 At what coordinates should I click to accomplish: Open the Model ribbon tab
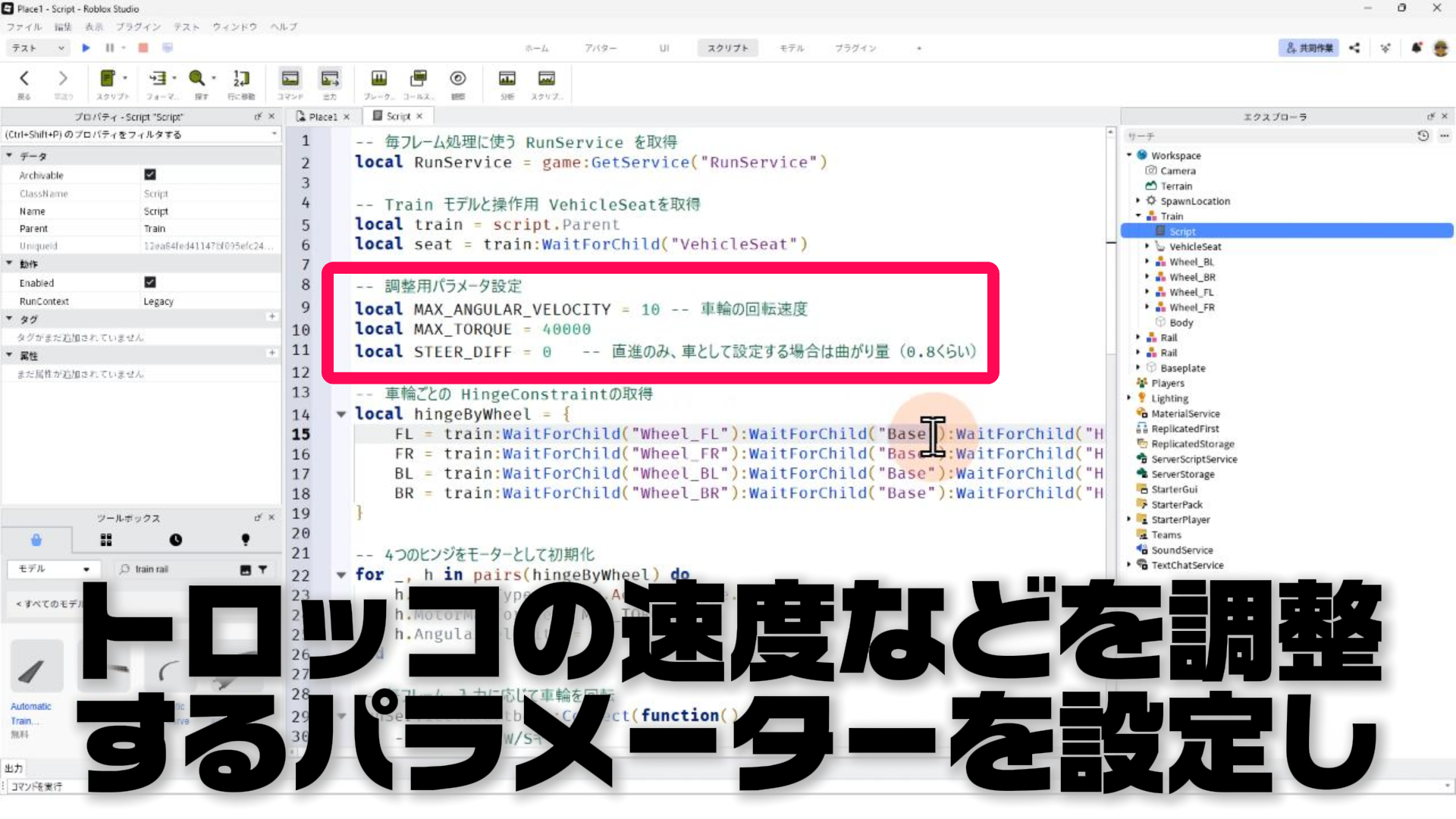(791, 48)
